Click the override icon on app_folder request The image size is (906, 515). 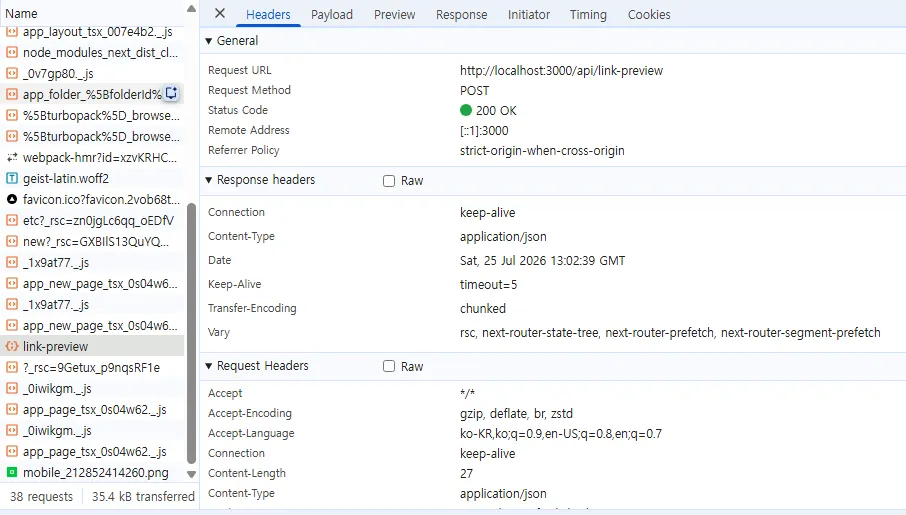pos(172,93)
